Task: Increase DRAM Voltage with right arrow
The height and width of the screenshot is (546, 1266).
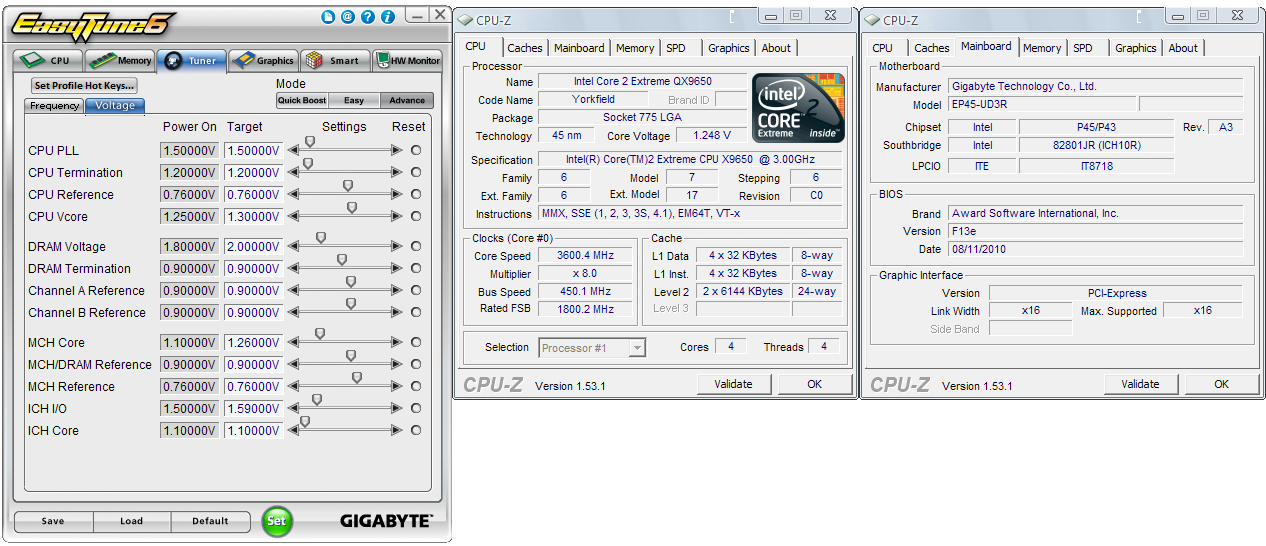Action: tap(397, 246)
